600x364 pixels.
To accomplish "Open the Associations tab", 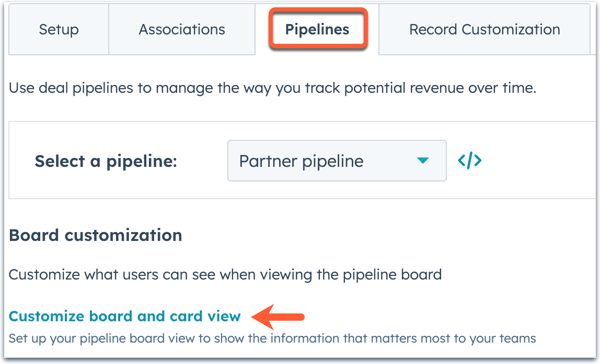I will pyautogui.click(x=182, y=29).
